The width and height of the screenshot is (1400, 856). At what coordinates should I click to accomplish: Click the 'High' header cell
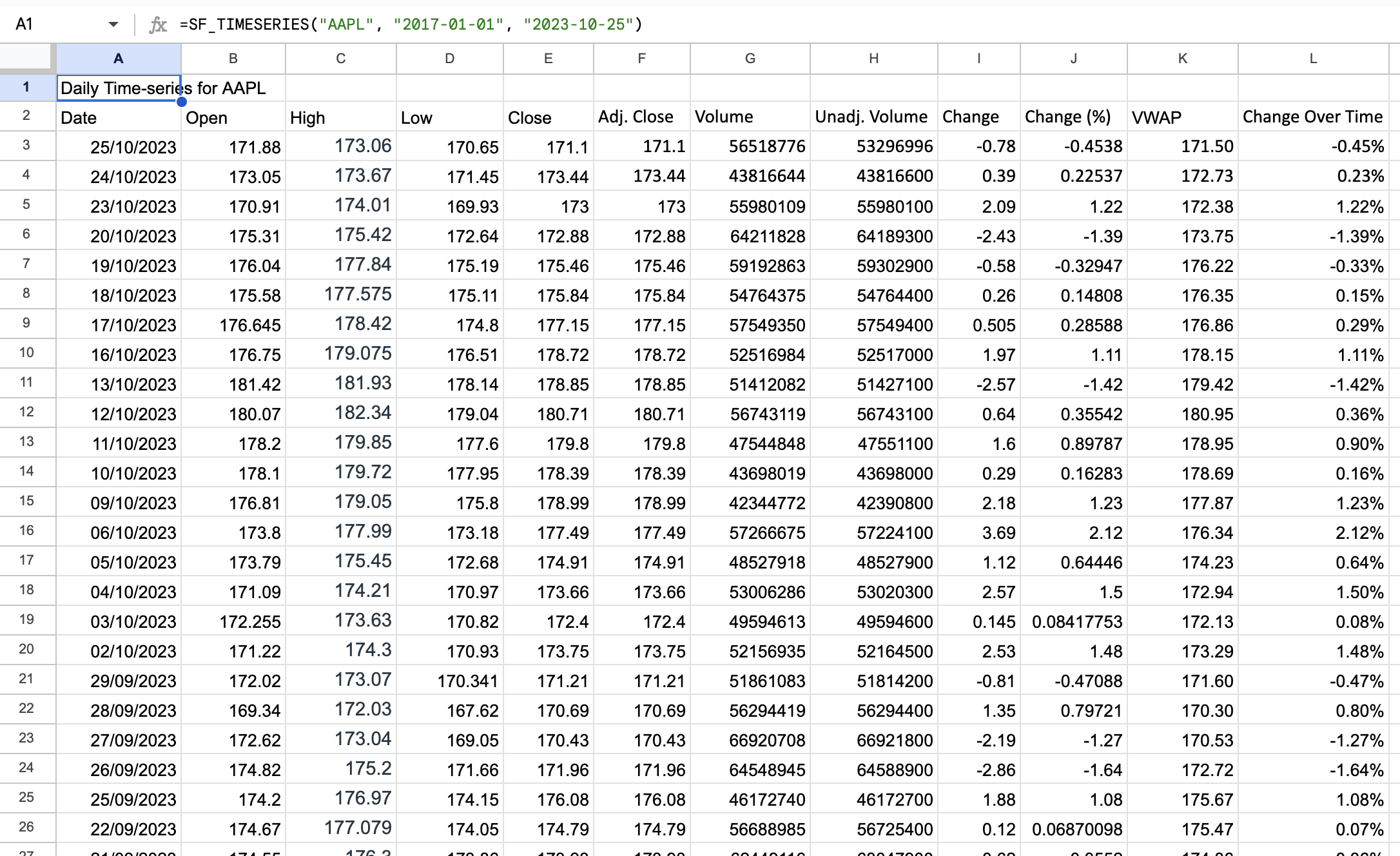[x=341, y=117]
